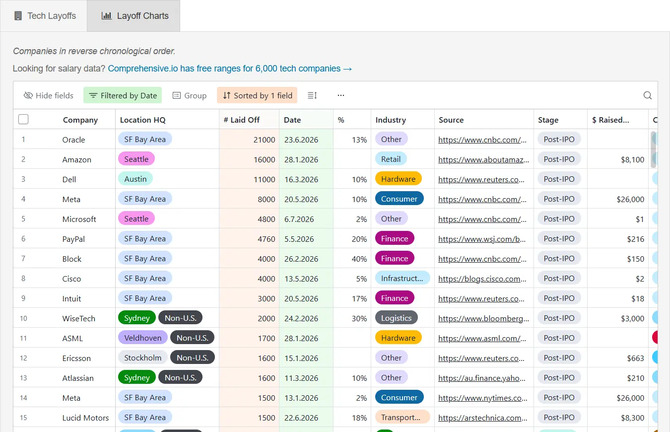Click the Hardware tag in Dell row
The width and height of the screenshot is (670, 432).
pos(398,179)
